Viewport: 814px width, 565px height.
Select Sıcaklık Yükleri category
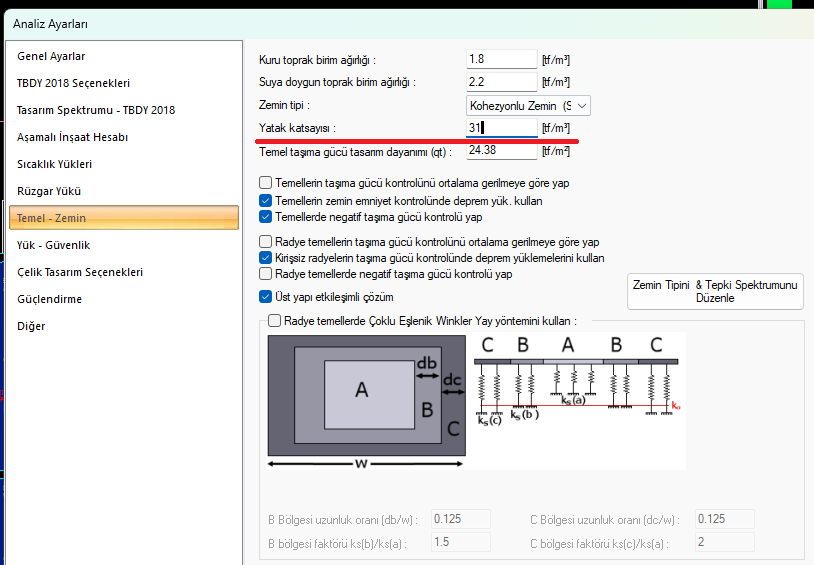click(54, 164)
